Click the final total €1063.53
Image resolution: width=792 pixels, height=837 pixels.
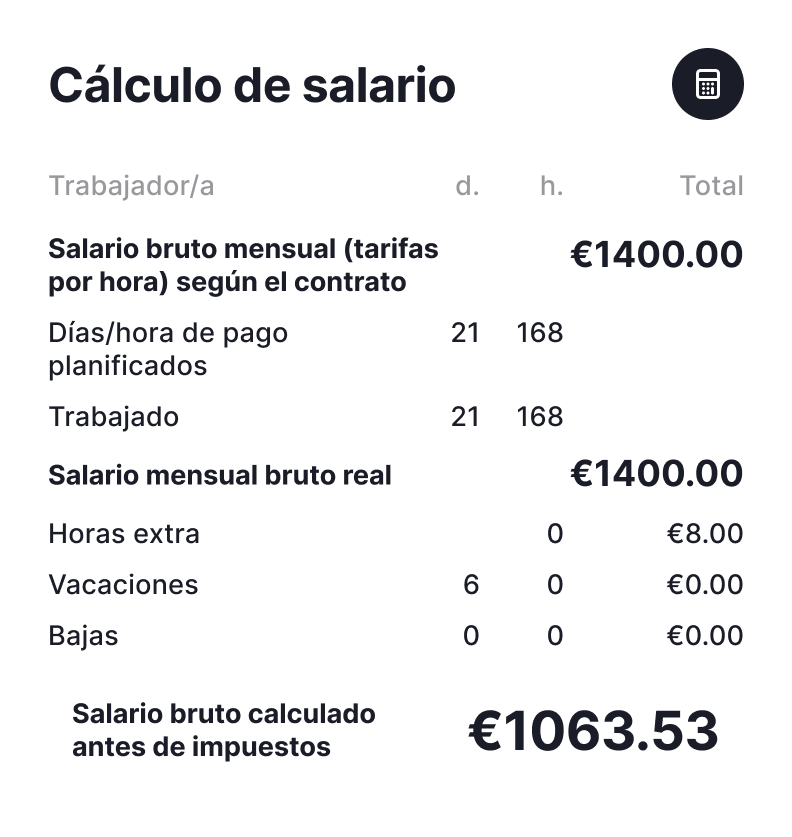coord(593,732)
